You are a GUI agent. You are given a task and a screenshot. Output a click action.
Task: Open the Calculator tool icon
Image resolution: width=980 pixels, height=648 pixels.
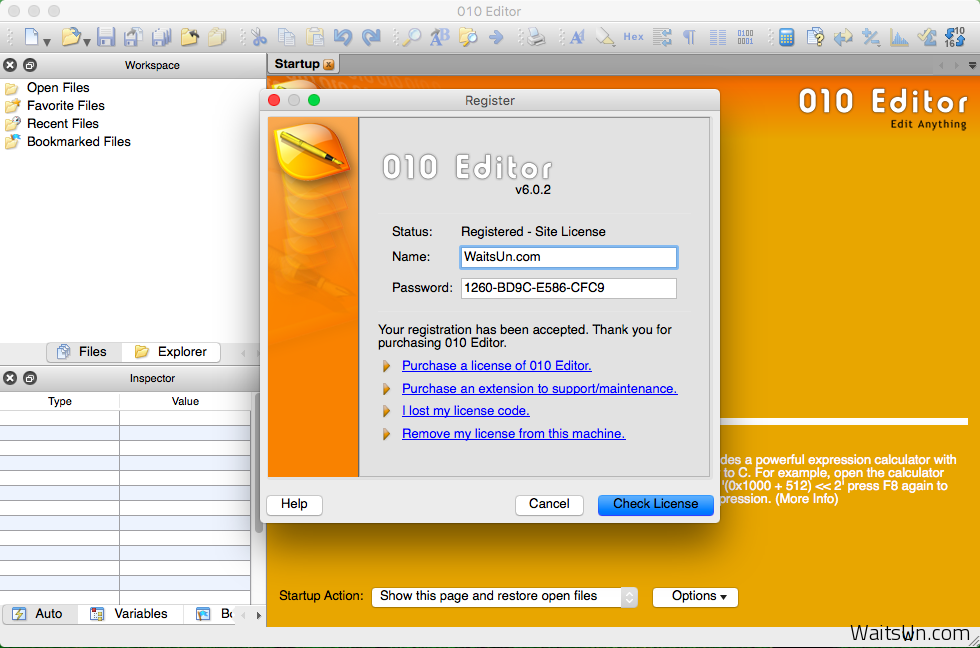coord(787,37)
